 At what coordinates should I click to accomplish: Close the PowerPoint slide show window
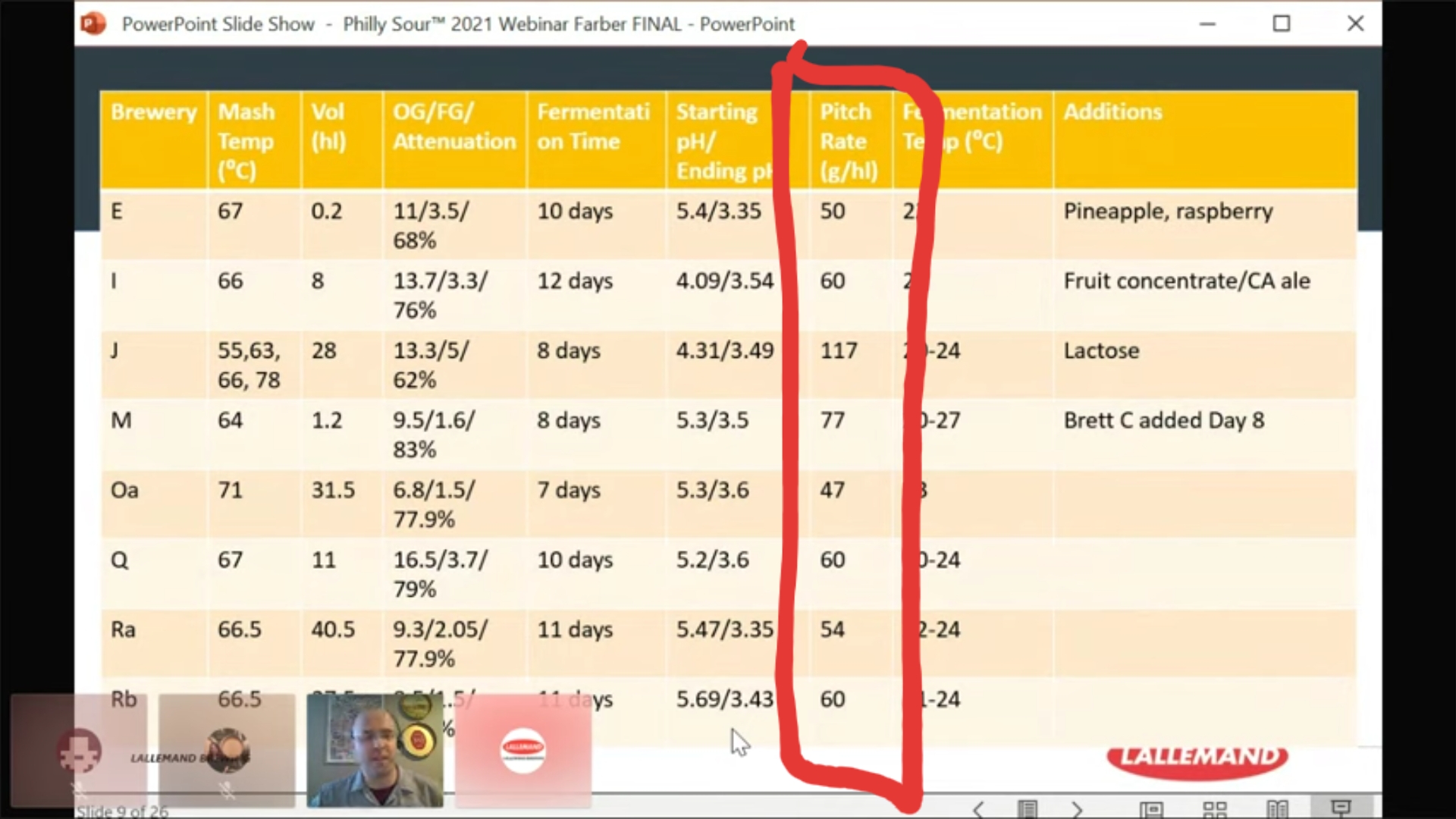point(1356,24)
